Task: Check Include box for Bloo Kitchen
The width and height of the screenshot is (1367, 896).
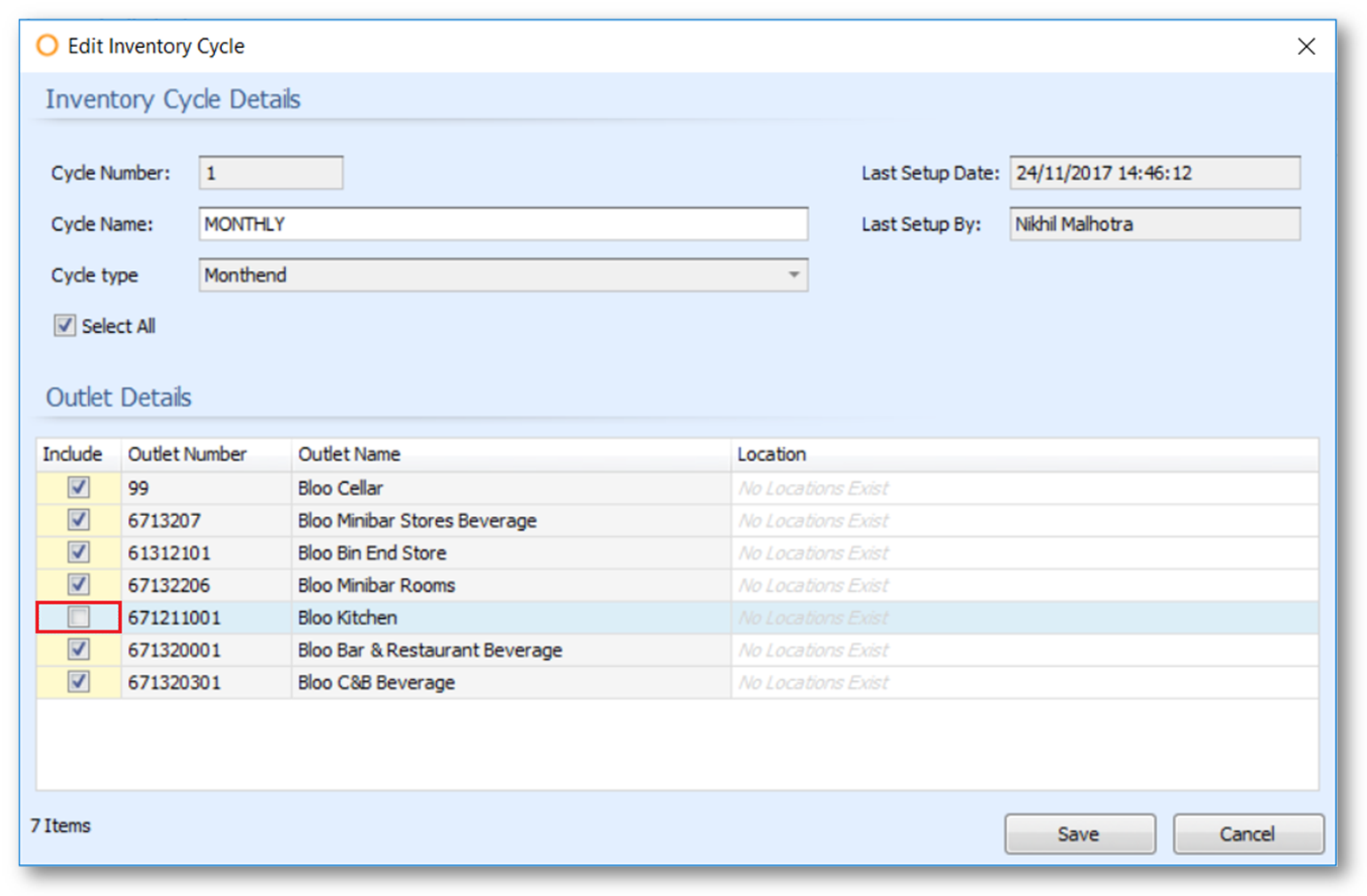Action: [79, 617]
